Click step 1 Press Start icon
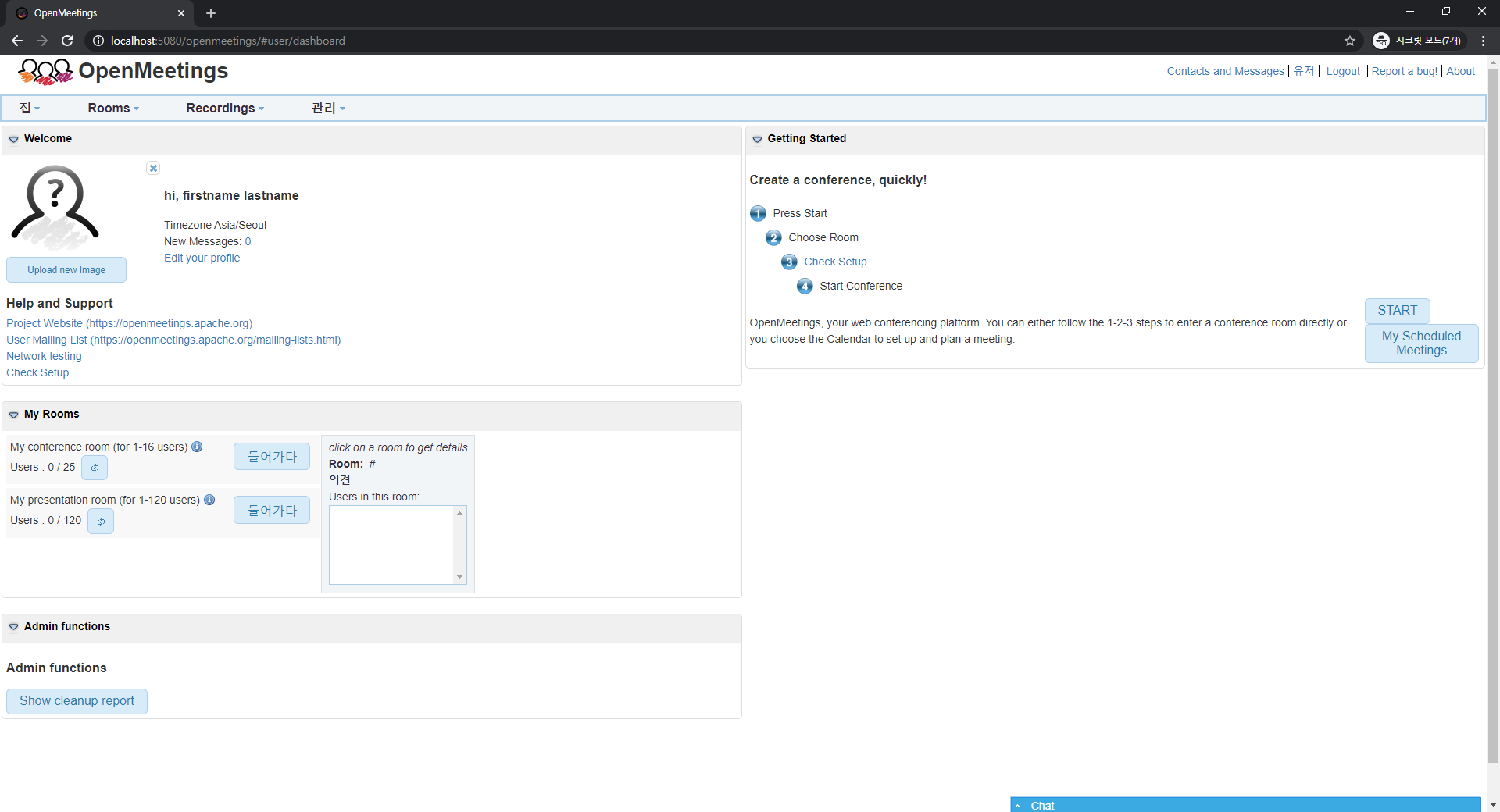Viewport: 1500px width, 812px height. pyautogui.click(x=758, y=213)
